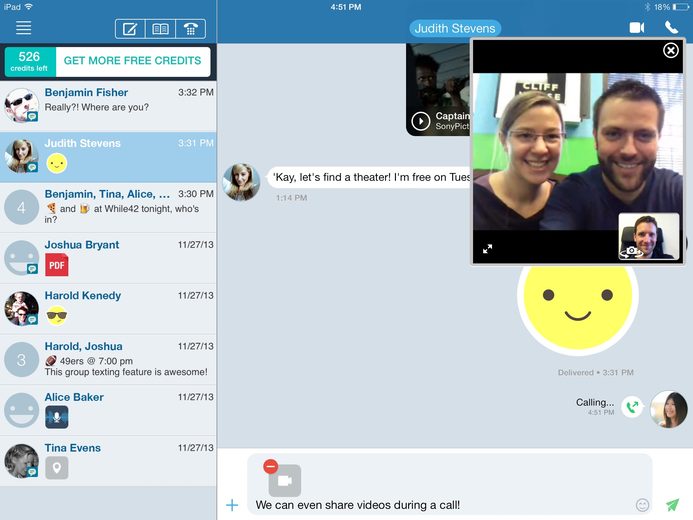Tap the attached video thumbnail
The height and width of the screenshot is (520, 693).
(285, 481)
